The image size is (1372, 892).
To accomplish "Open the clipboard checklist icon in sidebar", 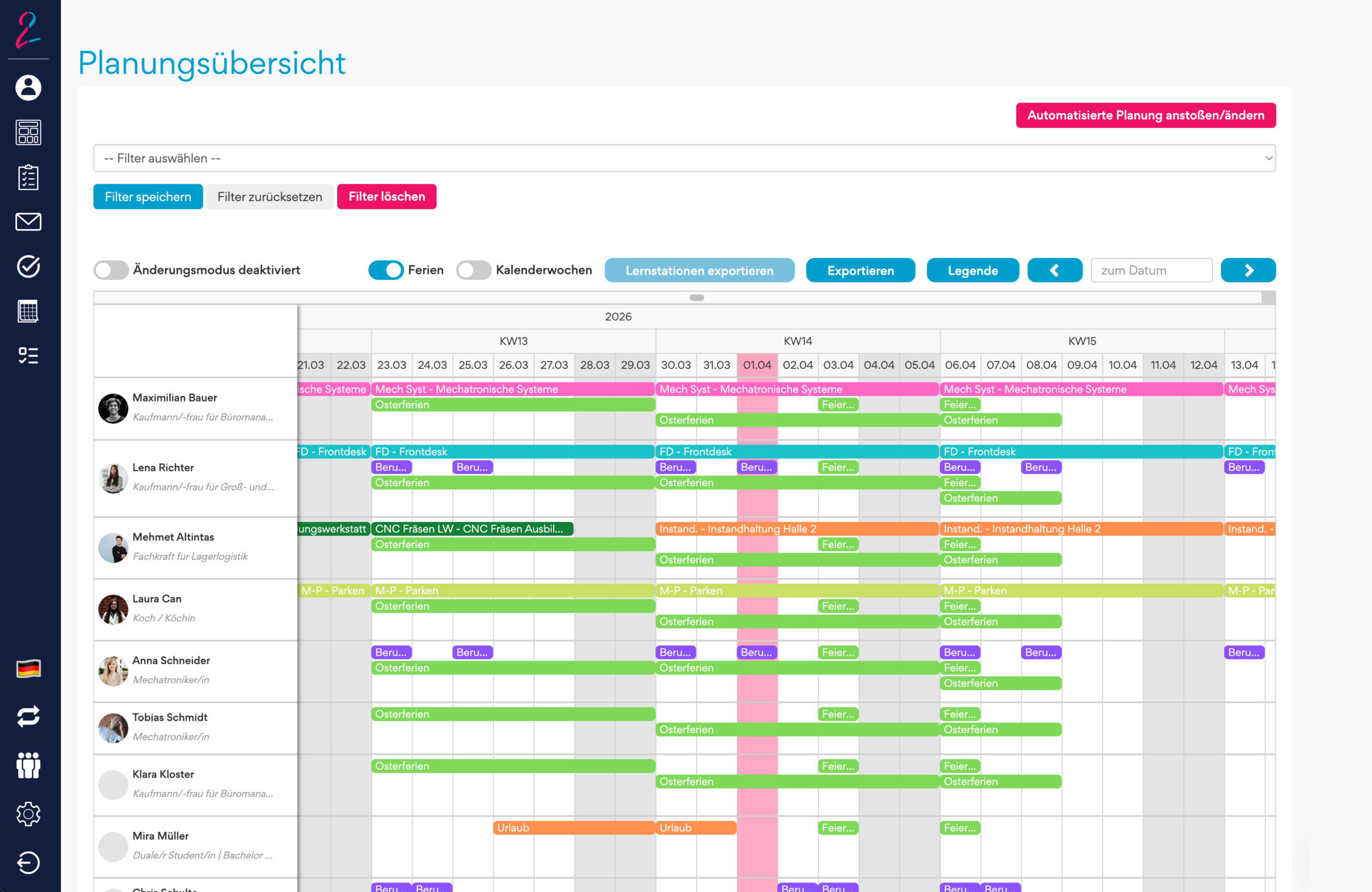I will 28,177.
